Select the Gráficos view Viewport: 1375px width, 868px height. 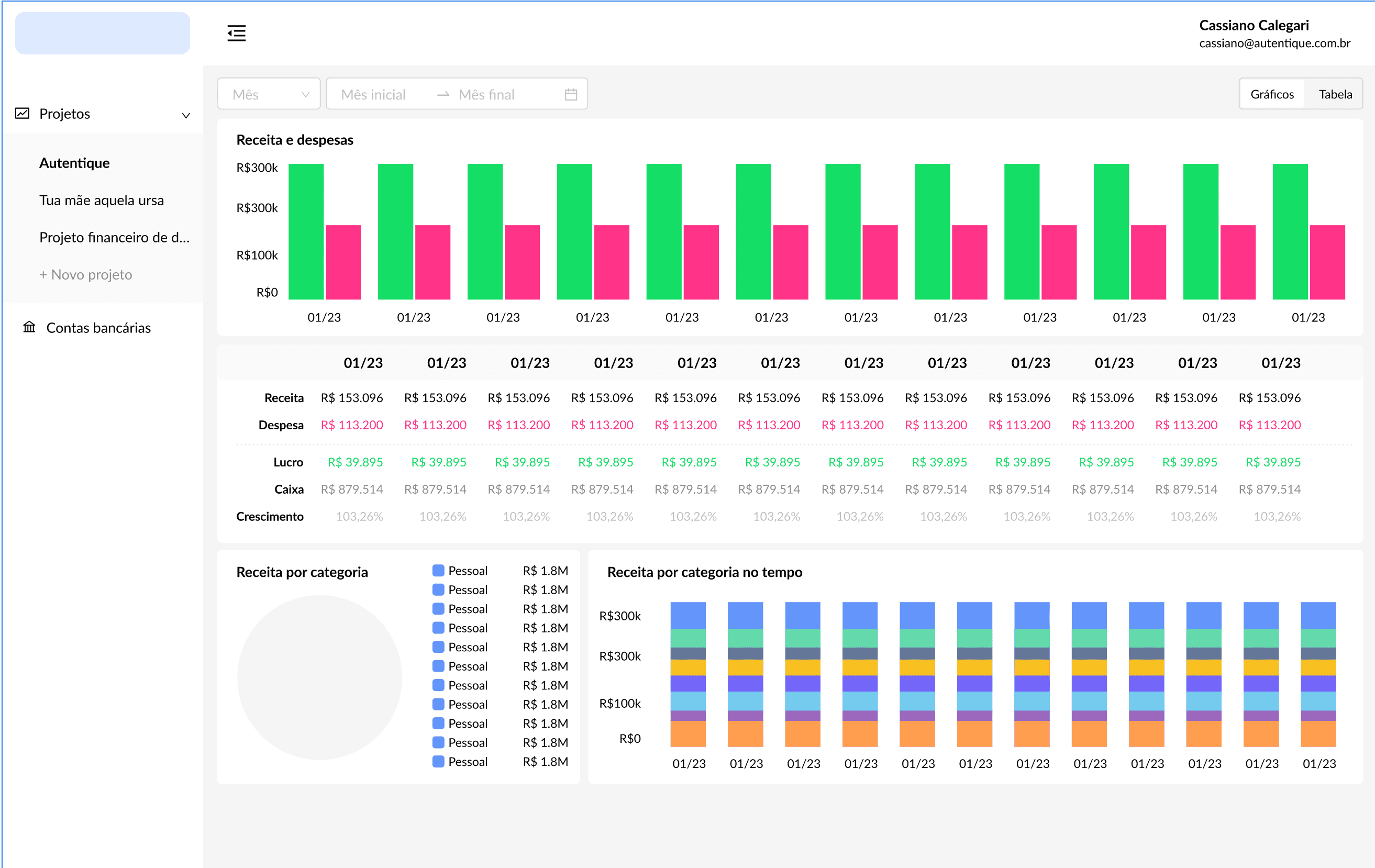pos(1272,94)
